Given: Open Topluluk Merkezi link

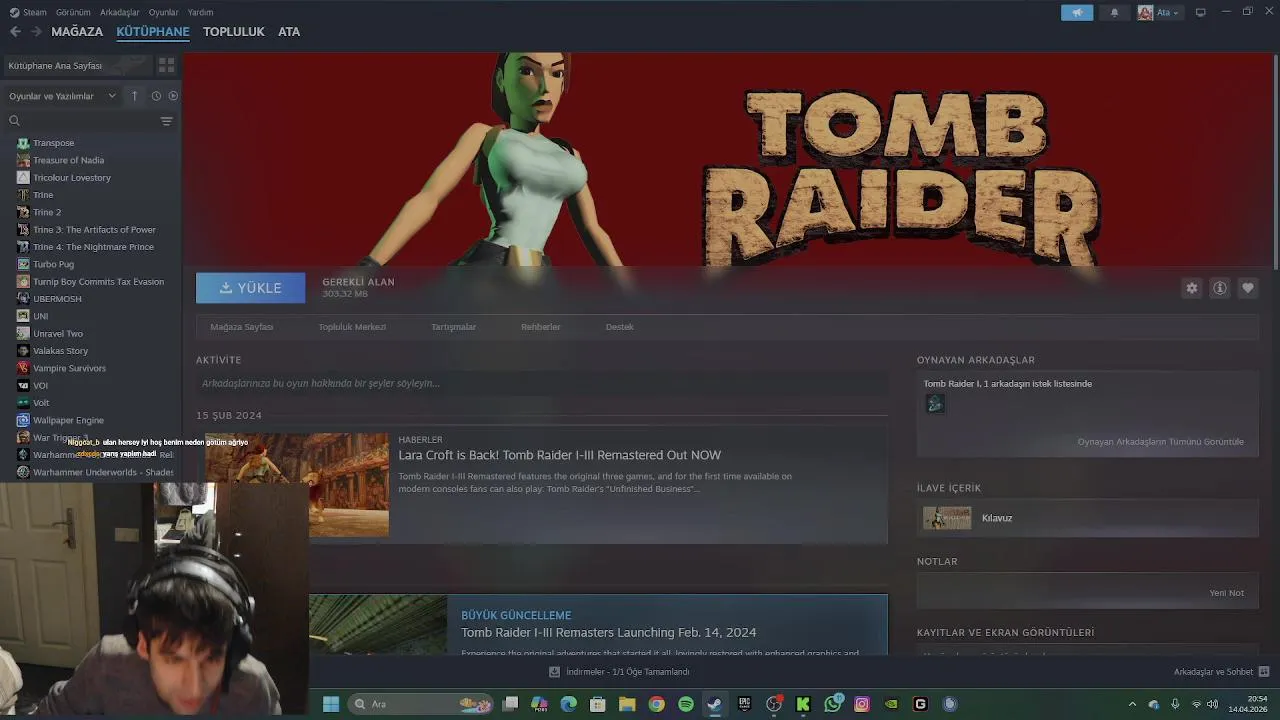Looking at the screenshot, I should click(x=352, y=327).
